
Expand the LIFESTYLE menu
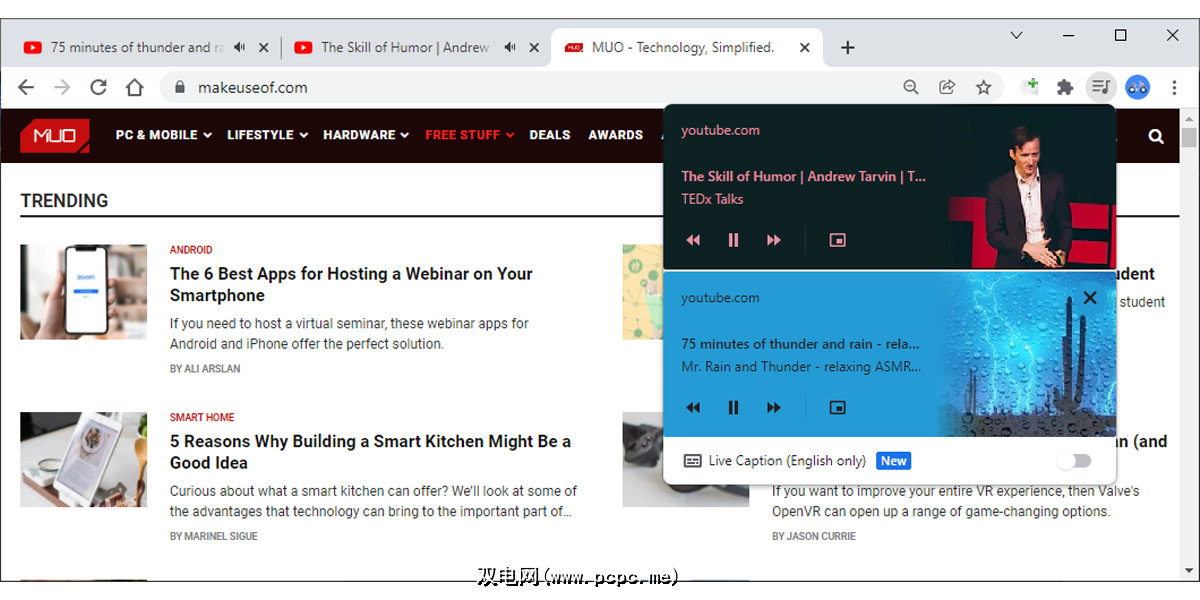tap(267, 135)
